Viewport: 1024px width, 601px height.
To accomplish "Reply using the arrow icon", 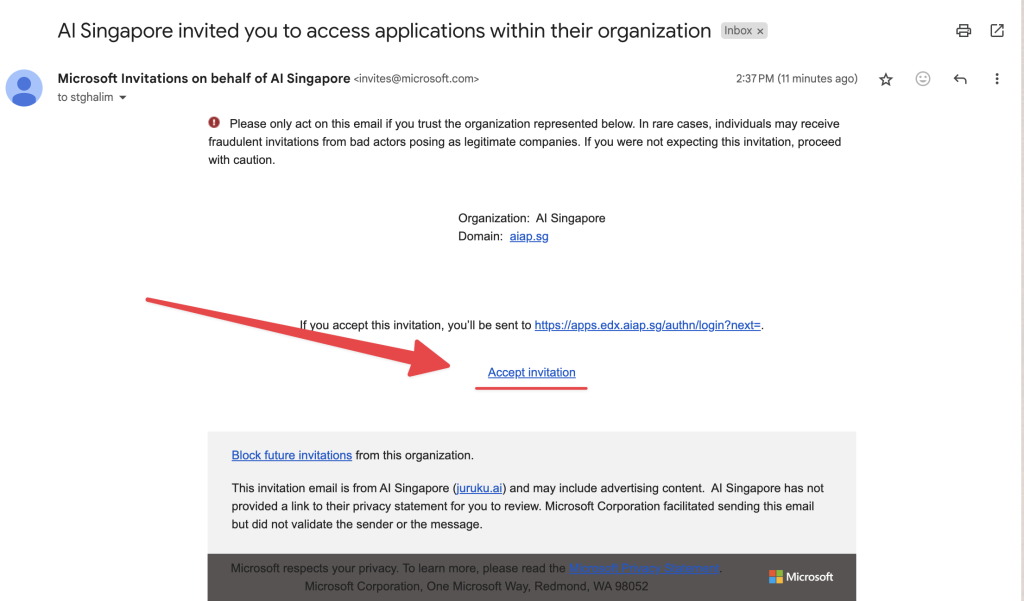I will pyautogui.click(x=959, y=79).
